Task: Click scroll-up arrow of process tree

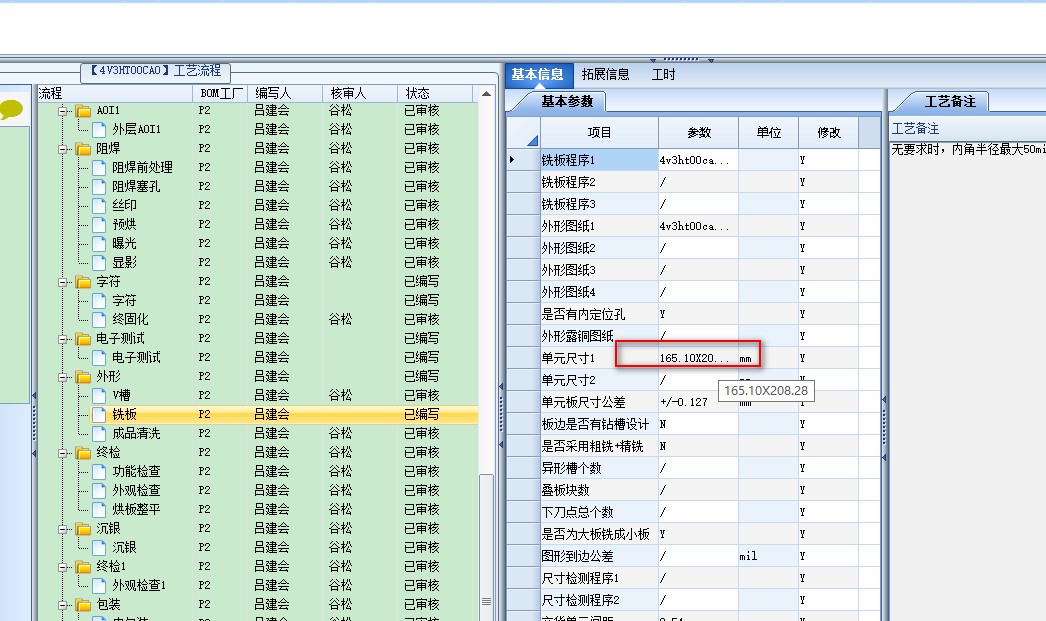Action: coord(486,94)
